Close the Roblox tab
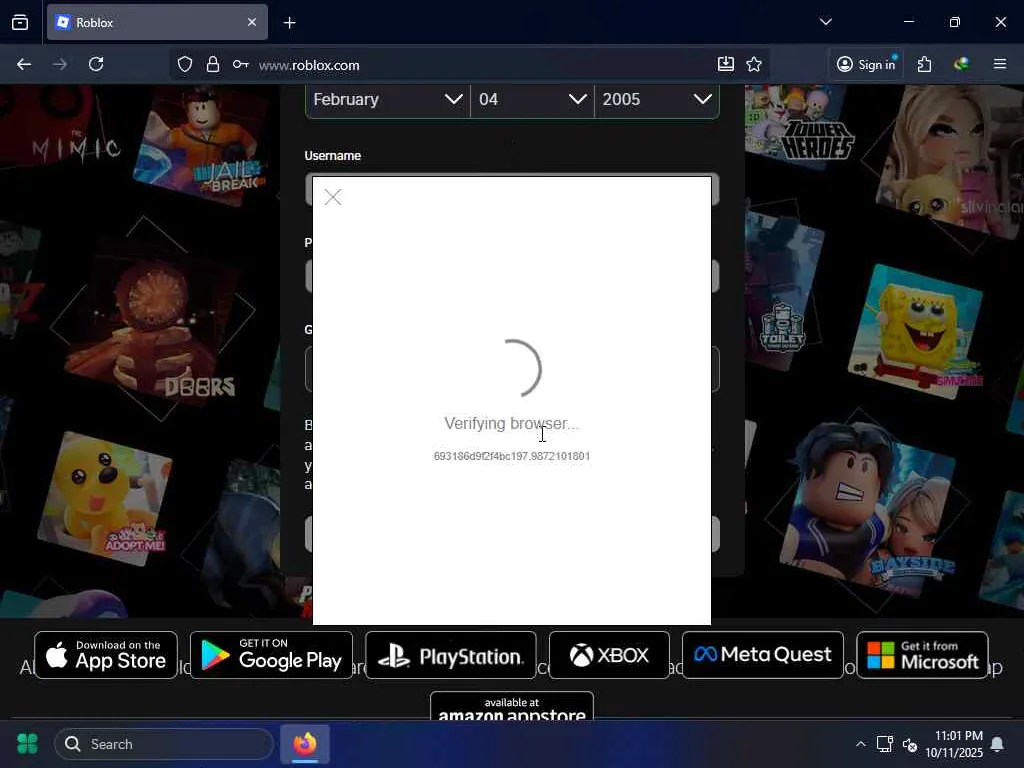The height and width of the screenshot is (768, 1024). point(252,22)
